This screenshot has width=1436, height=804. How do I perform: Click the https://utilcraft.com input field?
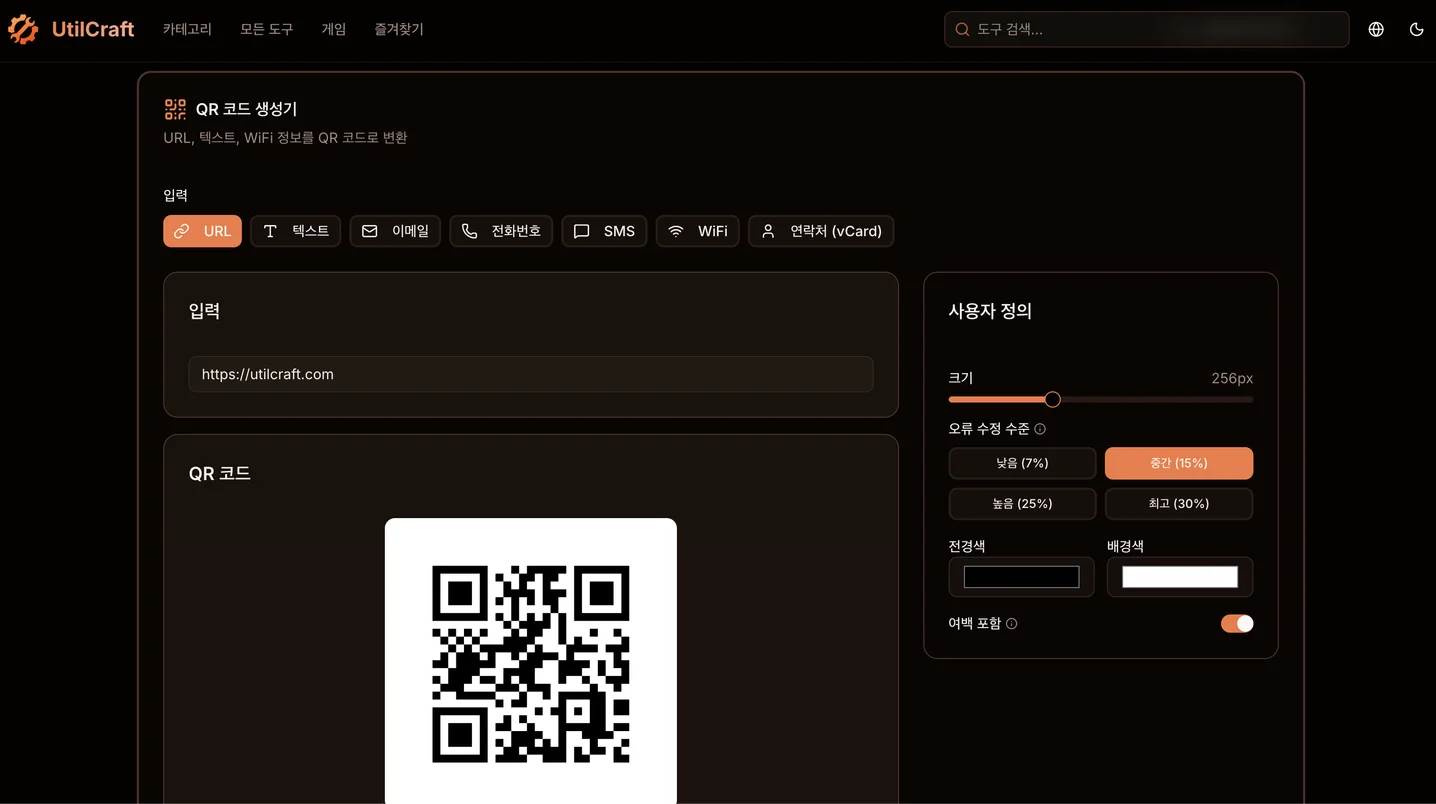point(530,374)
